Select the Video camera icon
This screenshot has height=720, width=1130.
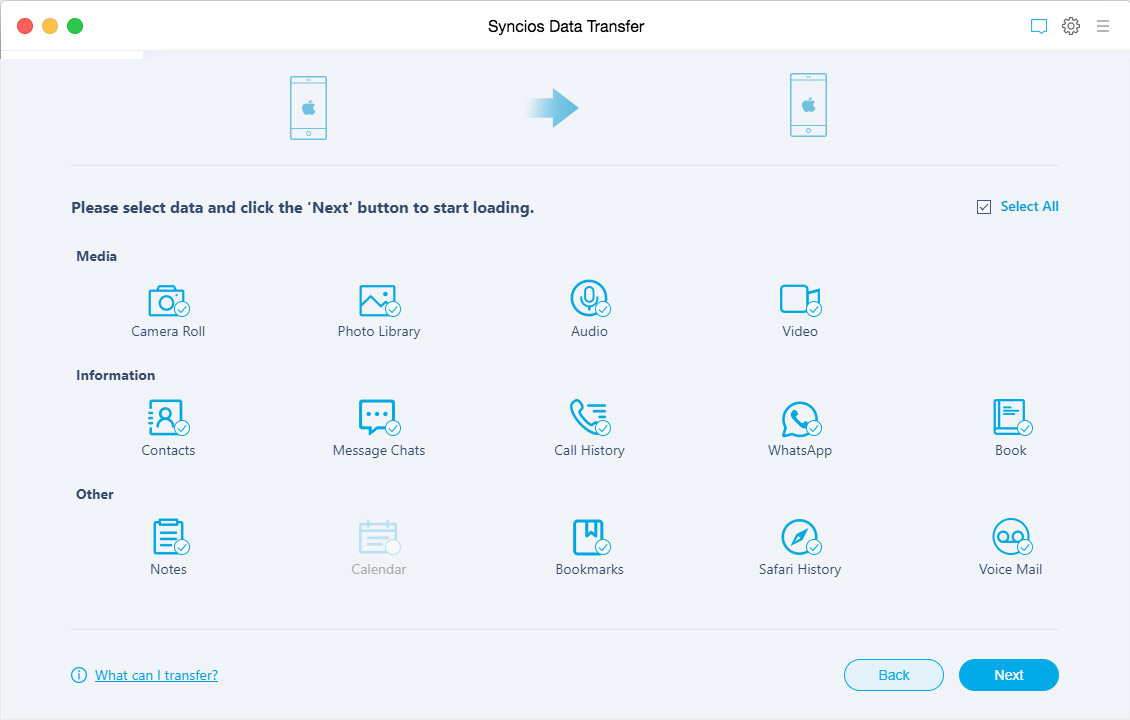click(x=801, y=300)
